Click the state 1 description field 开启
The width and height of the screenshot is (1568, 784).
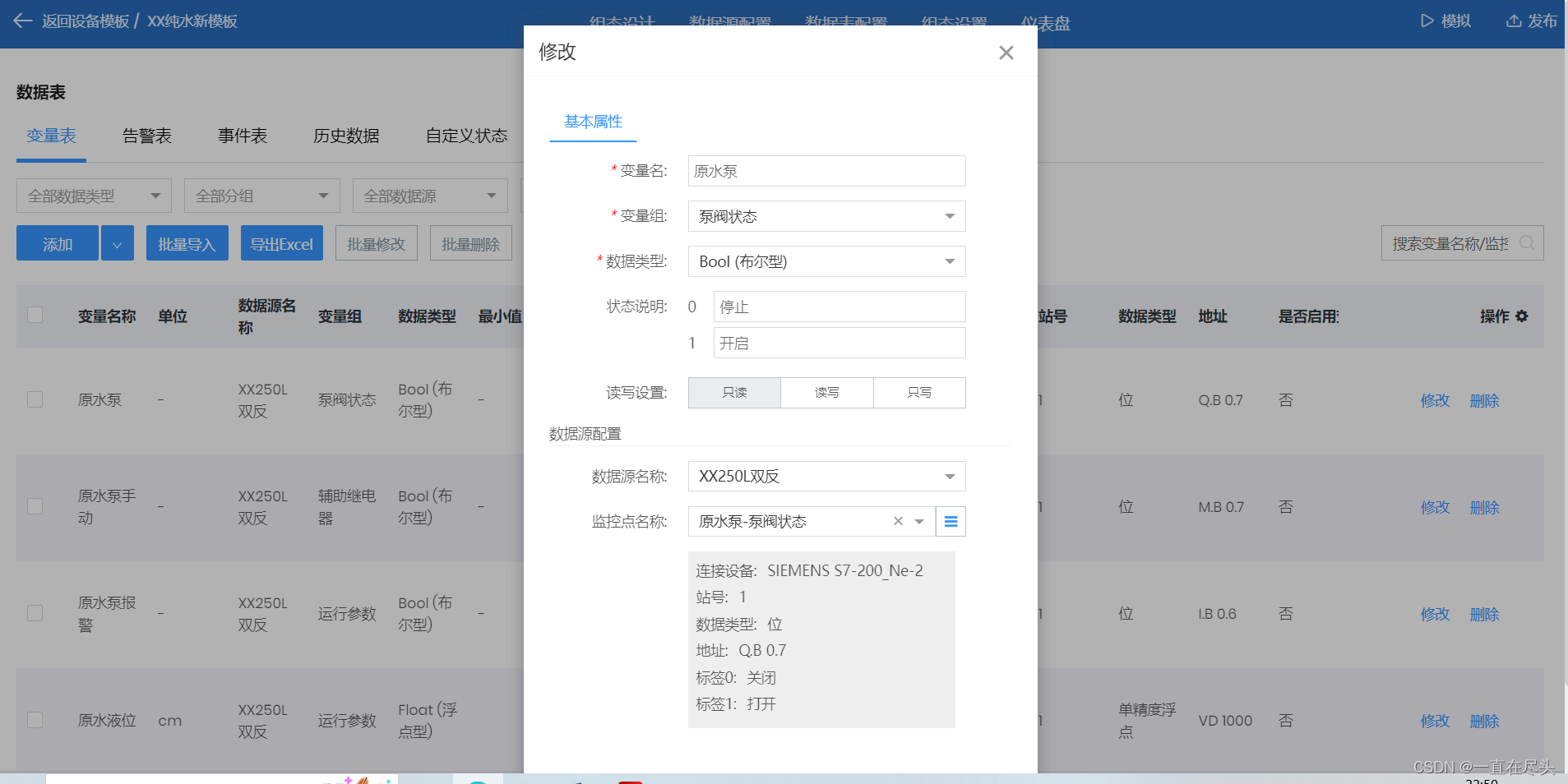(x=840, y=344)
